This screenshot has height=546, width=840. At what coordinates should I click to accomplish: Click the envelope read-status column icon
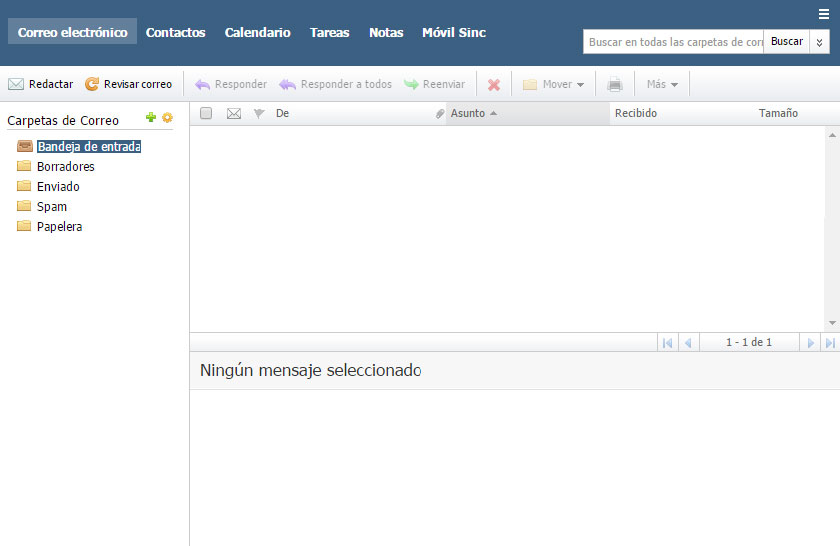(x=234, y=114)
